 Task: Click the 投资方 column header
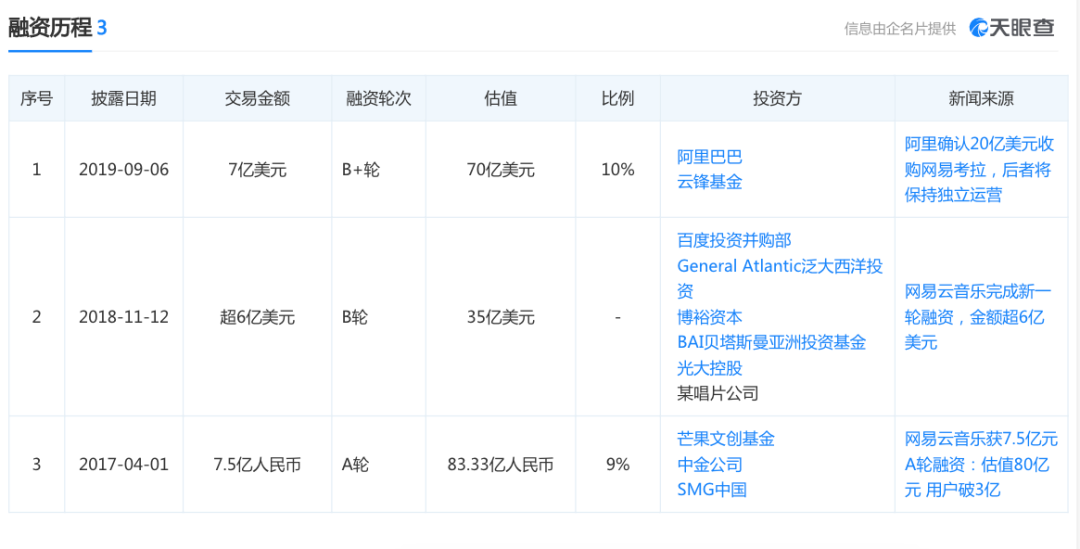[x=777, y=99]
